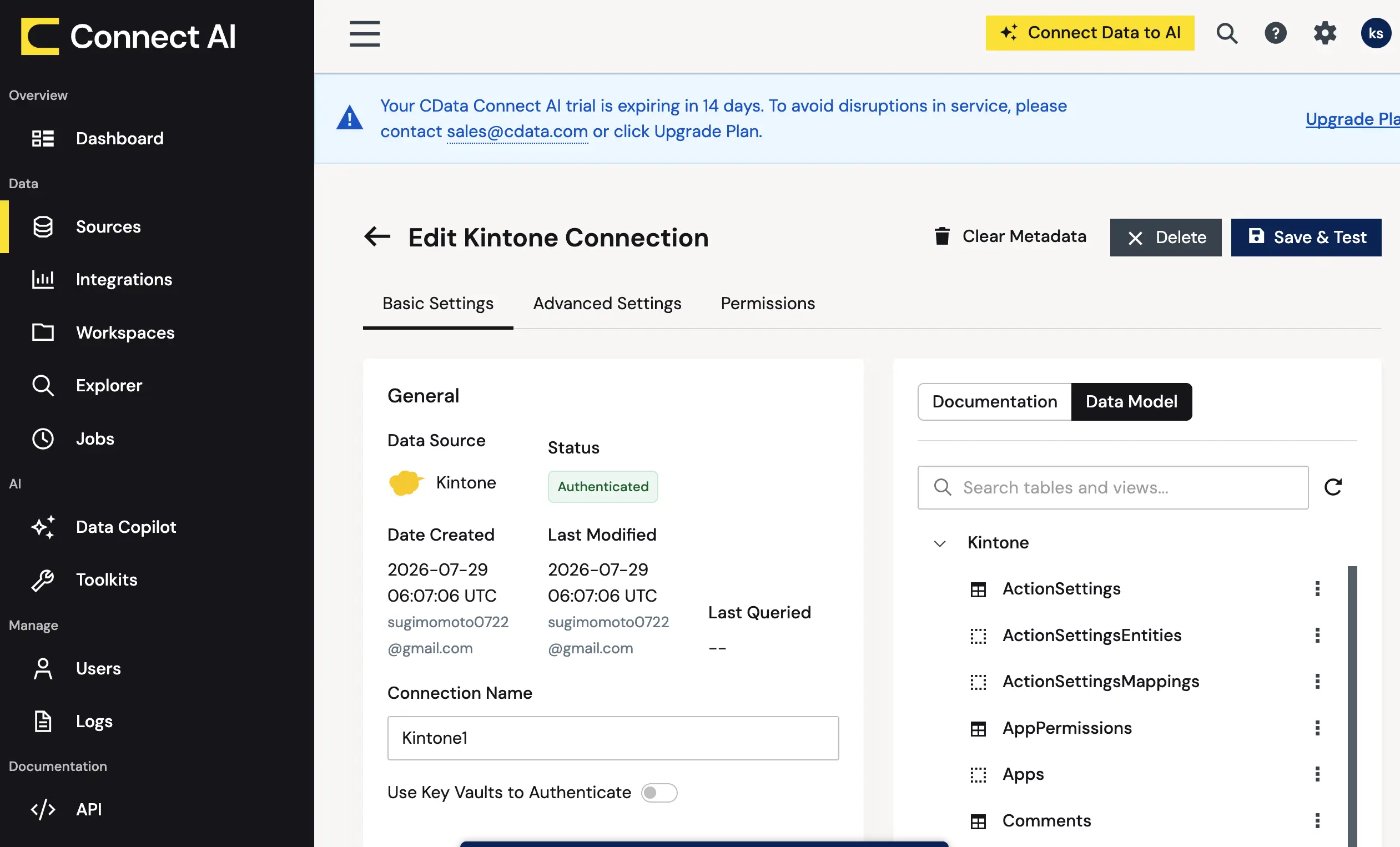
Task: Focus the Search tables and views field
Action: point(1112,487)
